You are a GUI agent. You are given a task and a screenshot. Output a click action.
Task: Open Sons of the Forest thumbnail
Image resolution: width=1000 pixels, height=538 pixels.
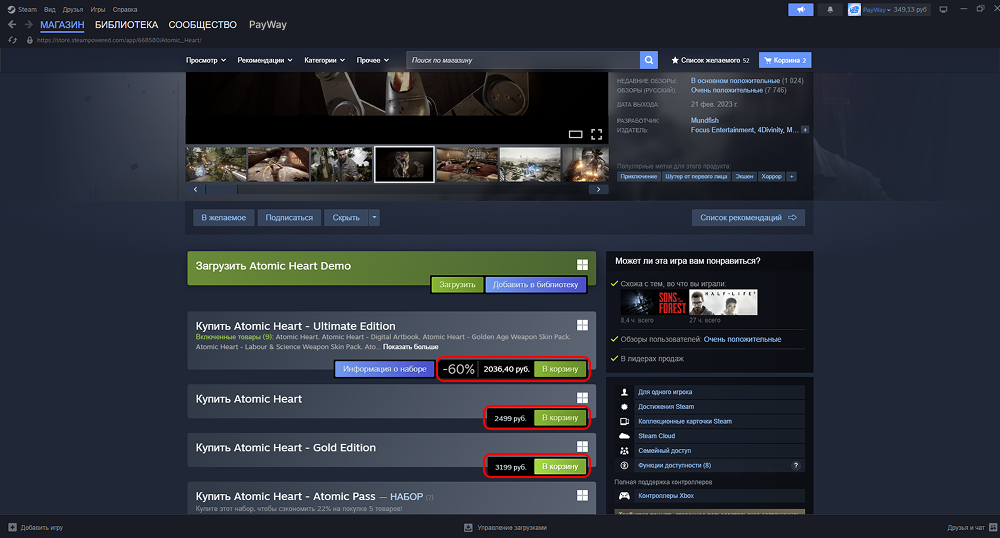coord(652,303)
